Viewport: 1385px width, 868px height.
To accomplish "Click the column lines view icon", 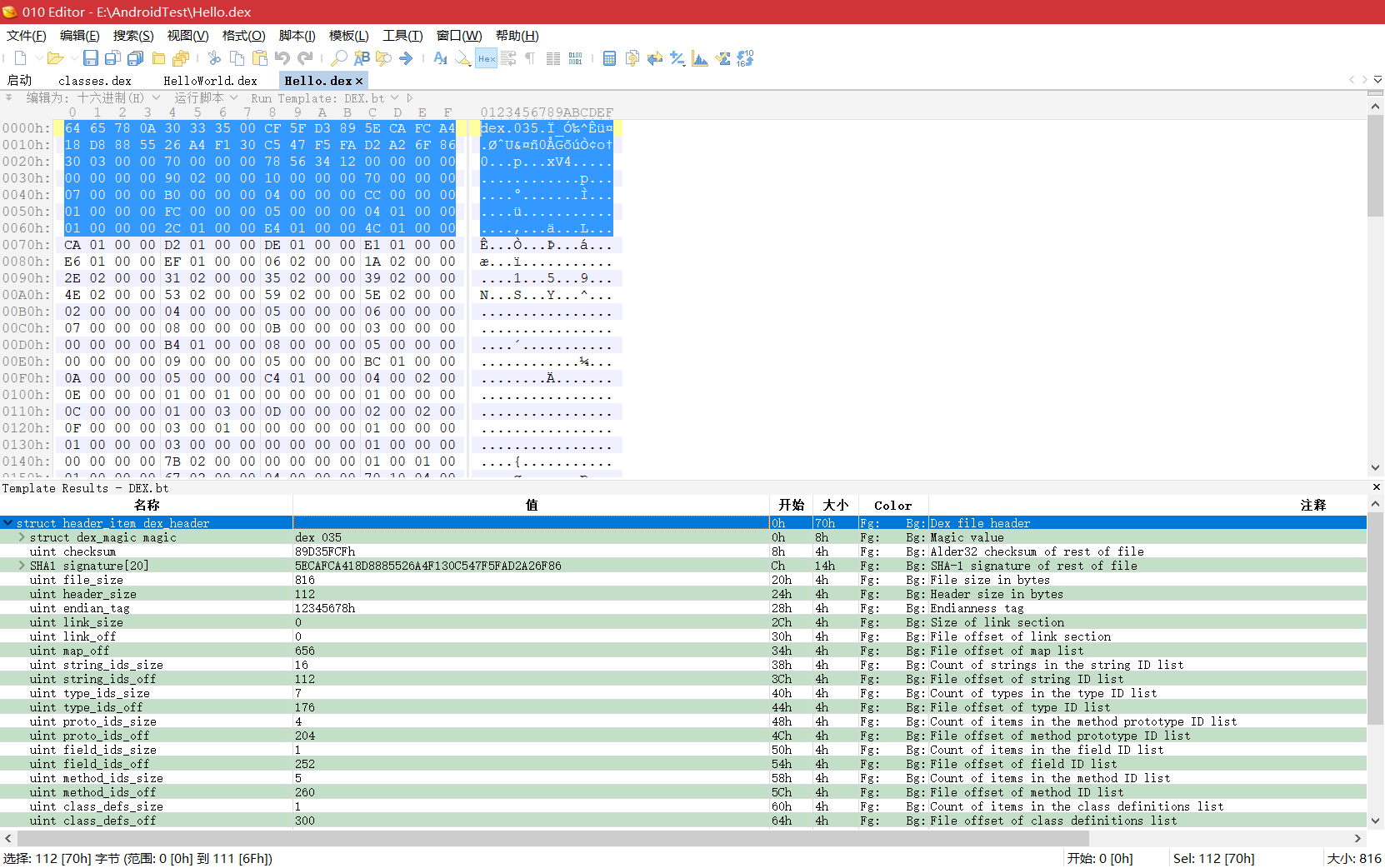I will 553,58.
